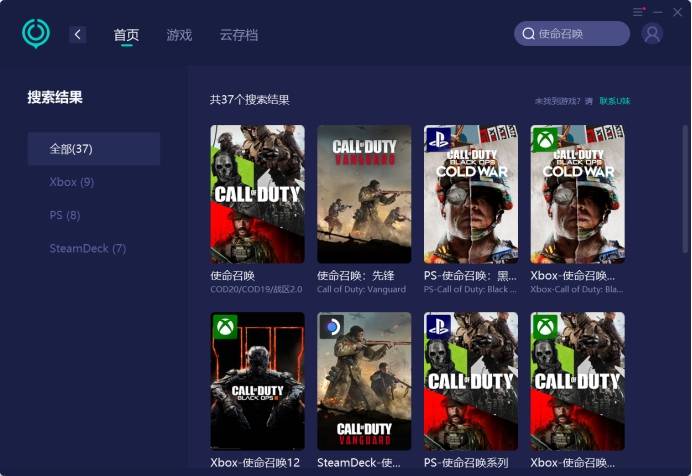The width and height of the screenshot is (692, 476).
Task: Open the user account profile icon
Action: 652,34
